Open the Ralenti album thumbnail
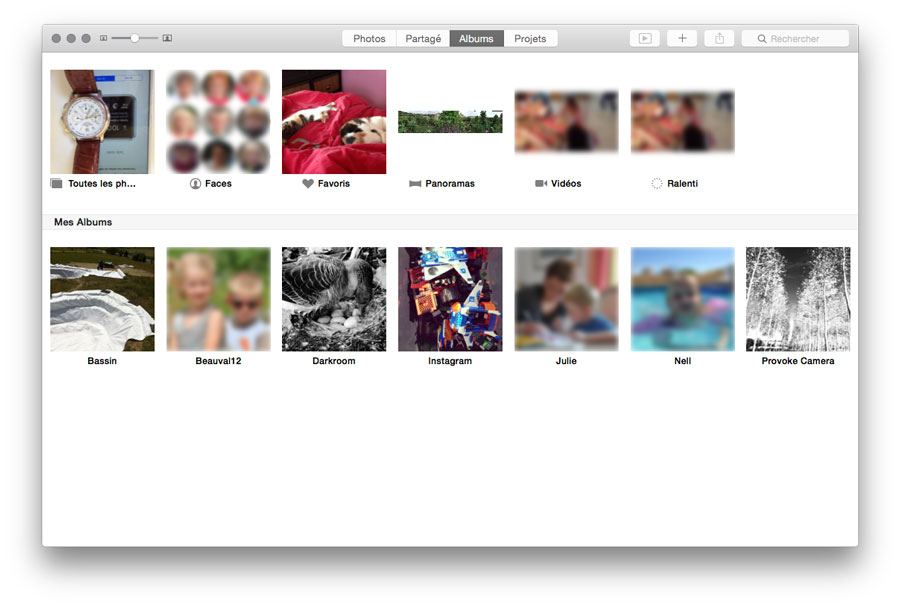This screenshot has height=606, width=900. coord(682,122)
